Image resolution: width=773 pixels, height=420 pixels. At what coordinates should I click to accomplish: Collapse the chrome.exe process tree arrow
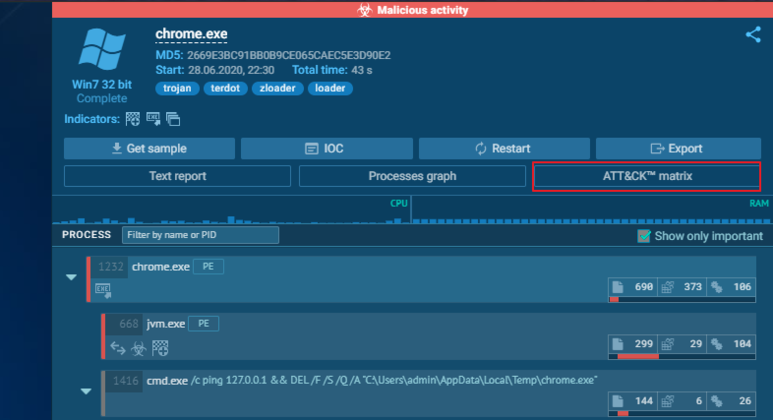click(71, 277)
